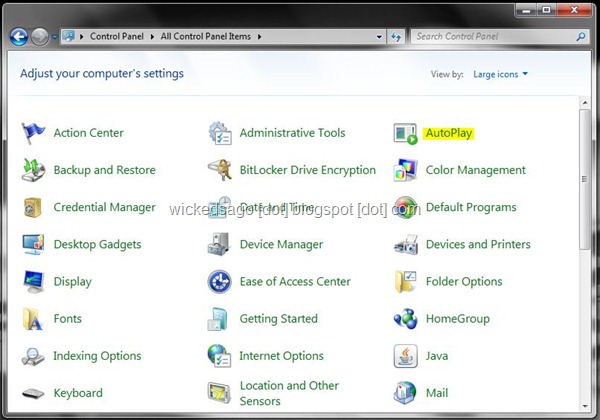
Task: Click the Keyboard icon
Action: [x=33, y=393]
